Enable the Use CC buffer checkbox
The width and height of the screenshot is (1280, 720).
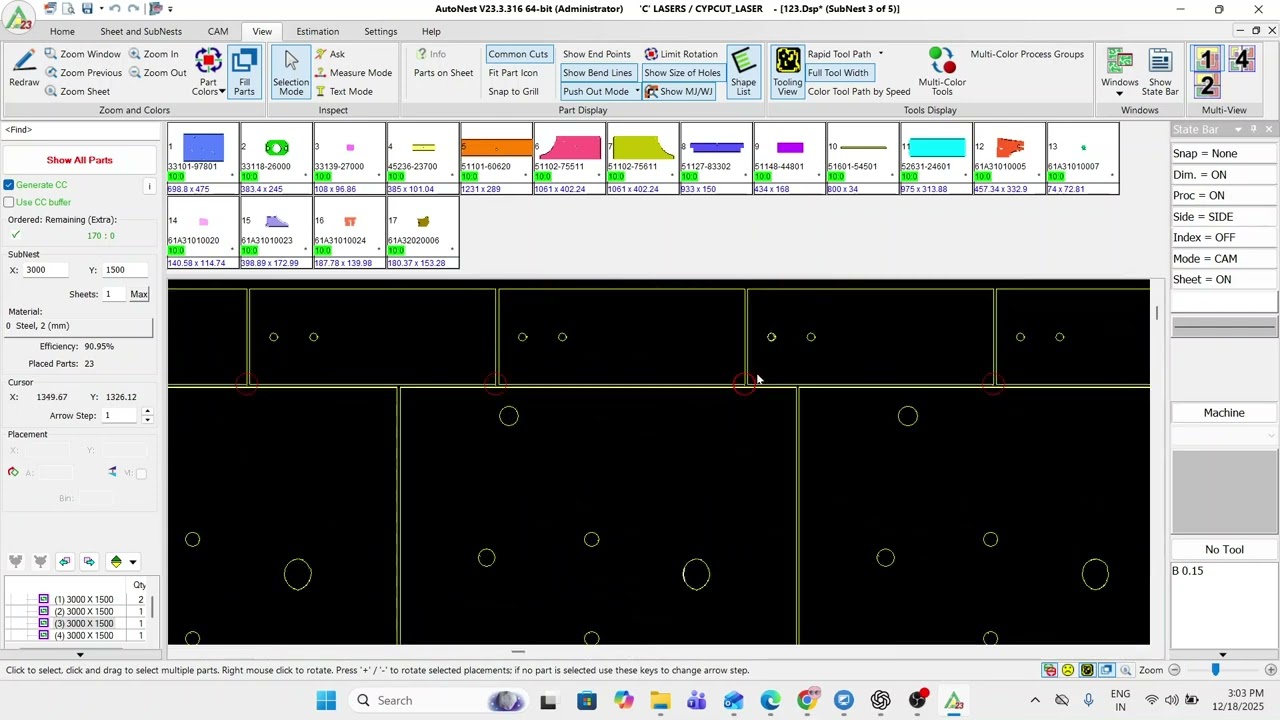point(9,202)
